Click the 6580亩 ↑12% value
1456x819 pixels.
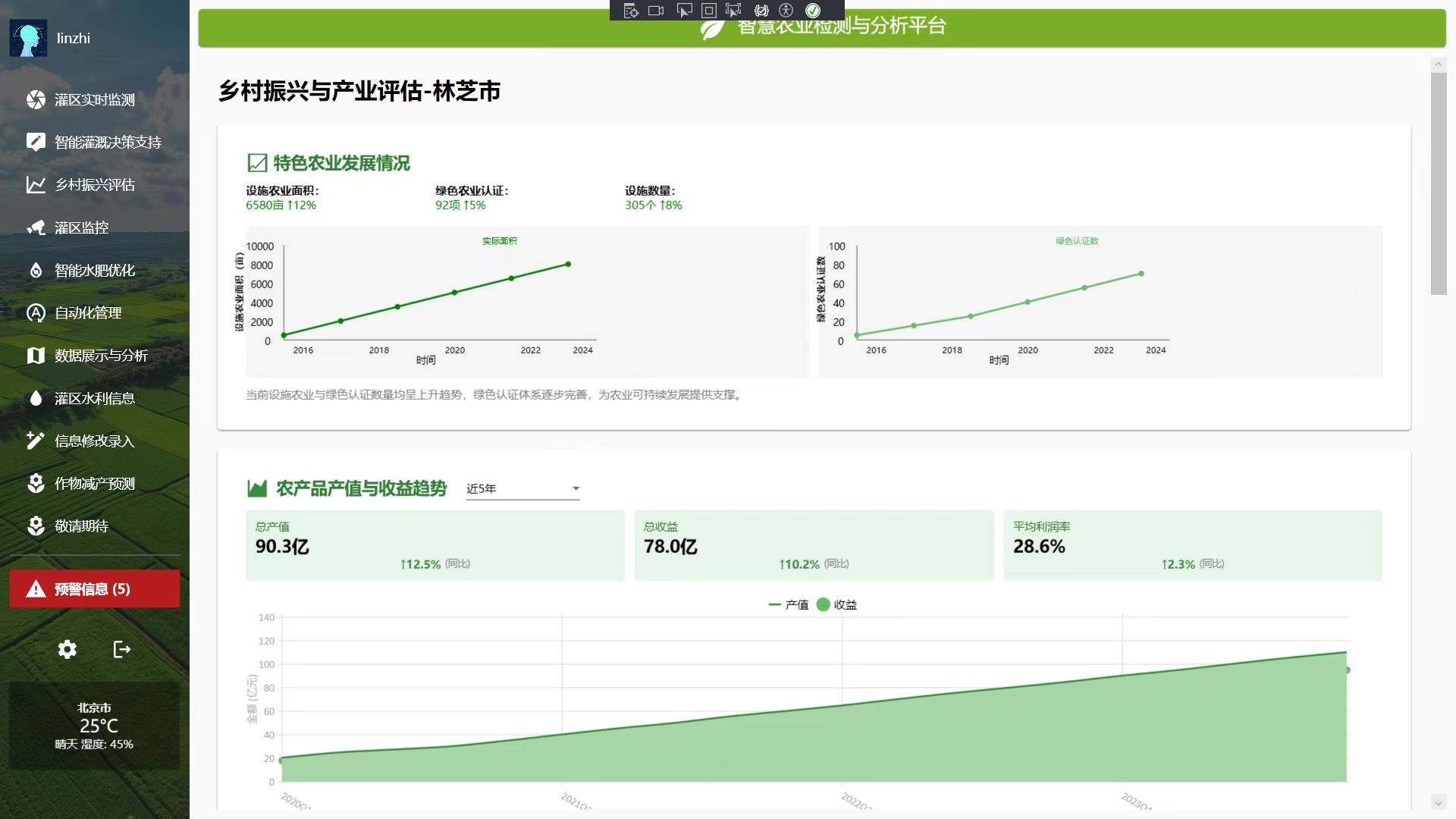pyautogui.click(x=281, y=206)
